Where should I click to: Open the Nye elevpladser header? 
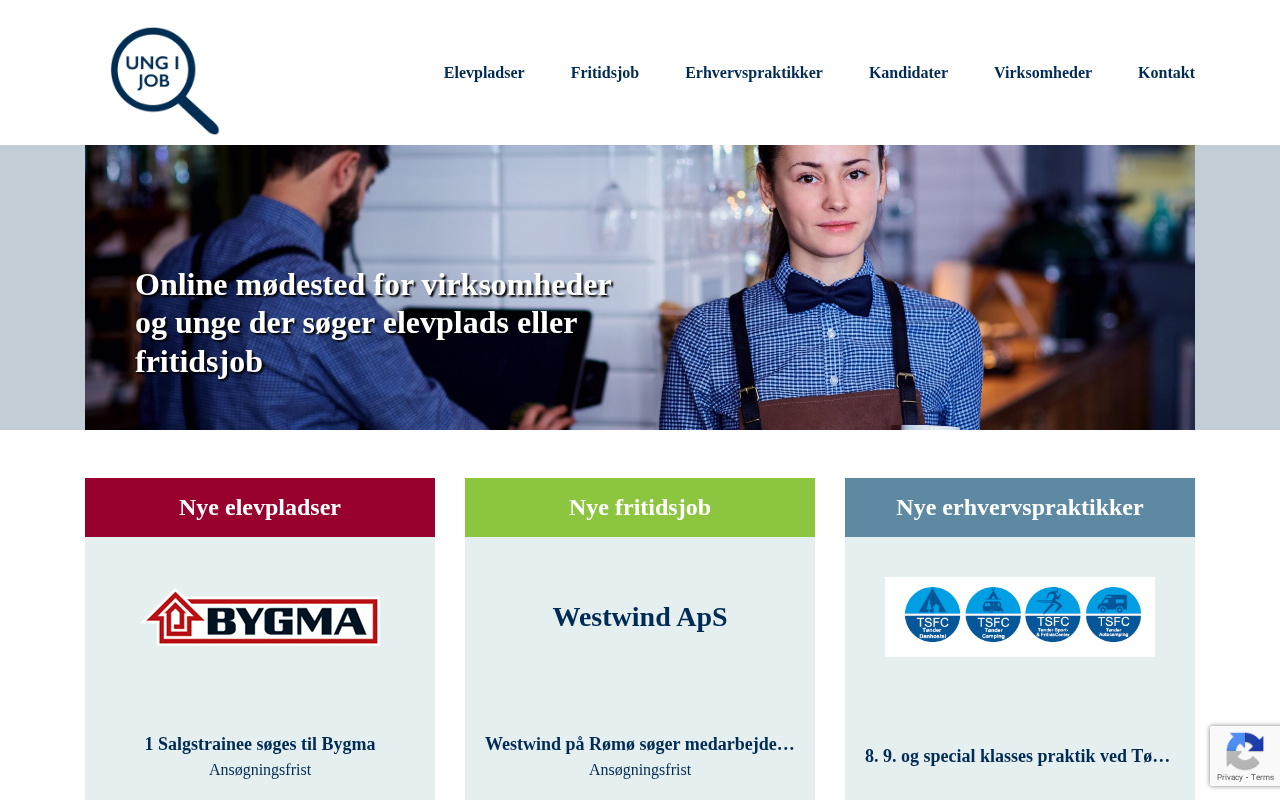tap(260, 507)
